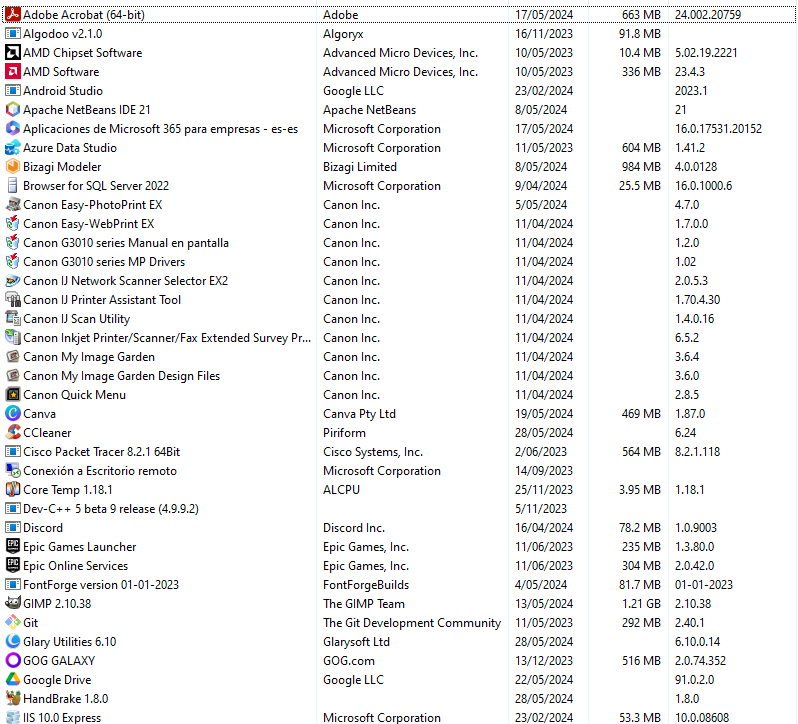Click the Canon IJ Printer Assistant Tool icon

13,300
